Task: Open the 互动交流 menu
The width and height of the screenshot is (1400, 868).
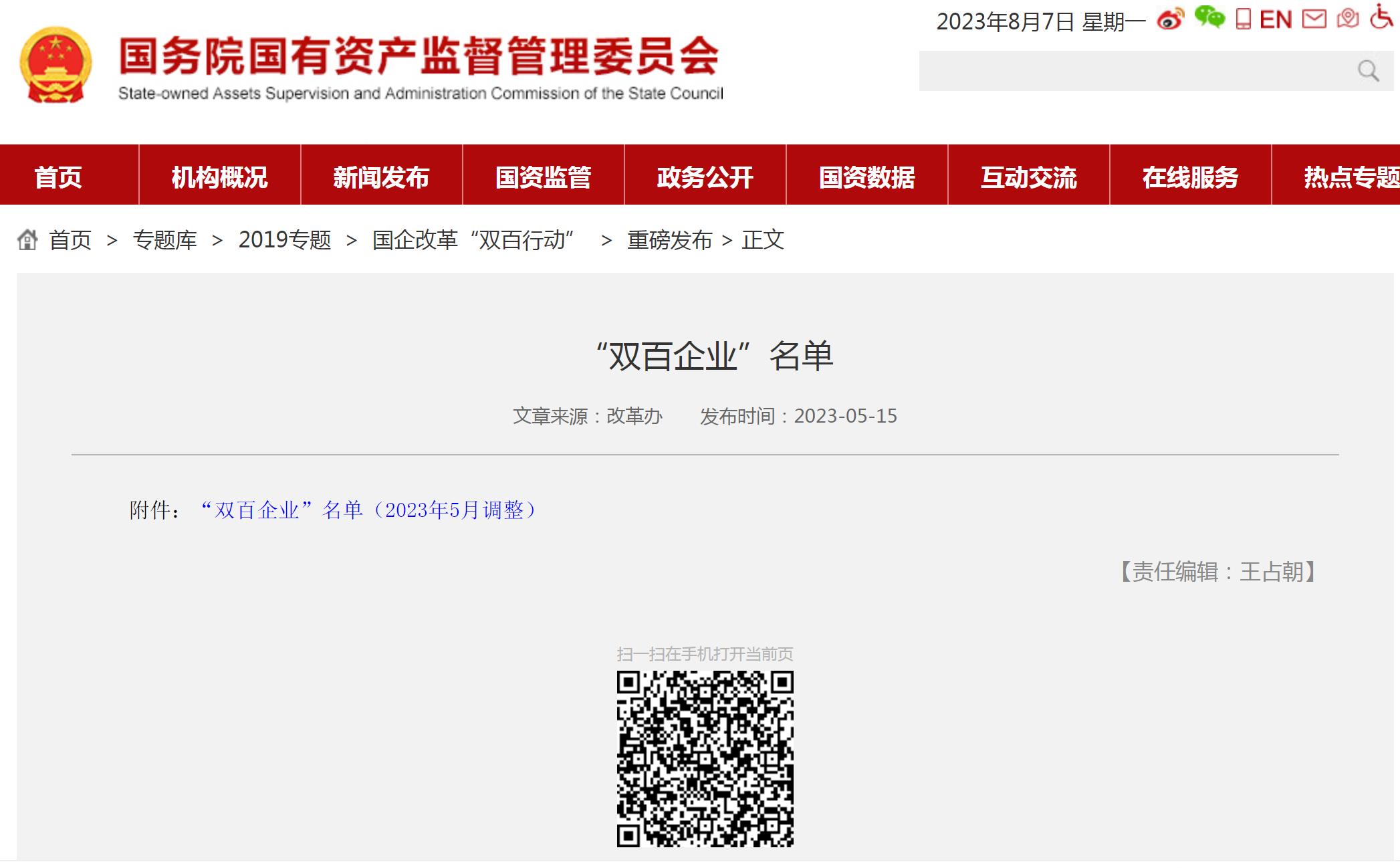Action: pyautogui.click(x=1028, y=177)
